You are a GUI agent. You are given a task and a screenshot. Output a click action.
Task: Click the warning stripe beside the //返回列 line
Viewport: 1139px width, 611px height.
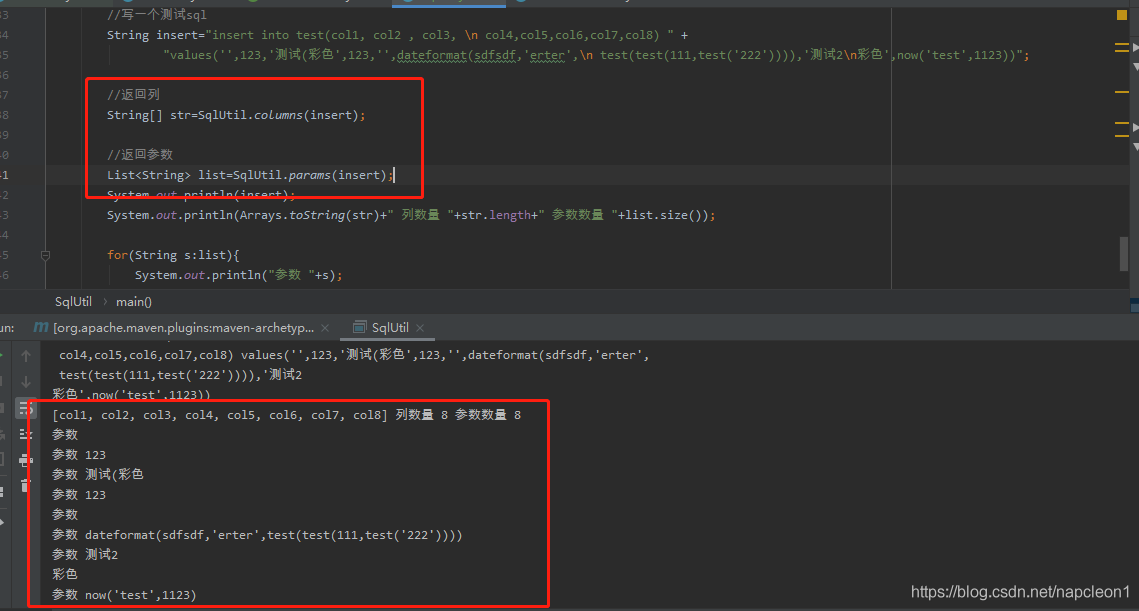click(1122, 92)
